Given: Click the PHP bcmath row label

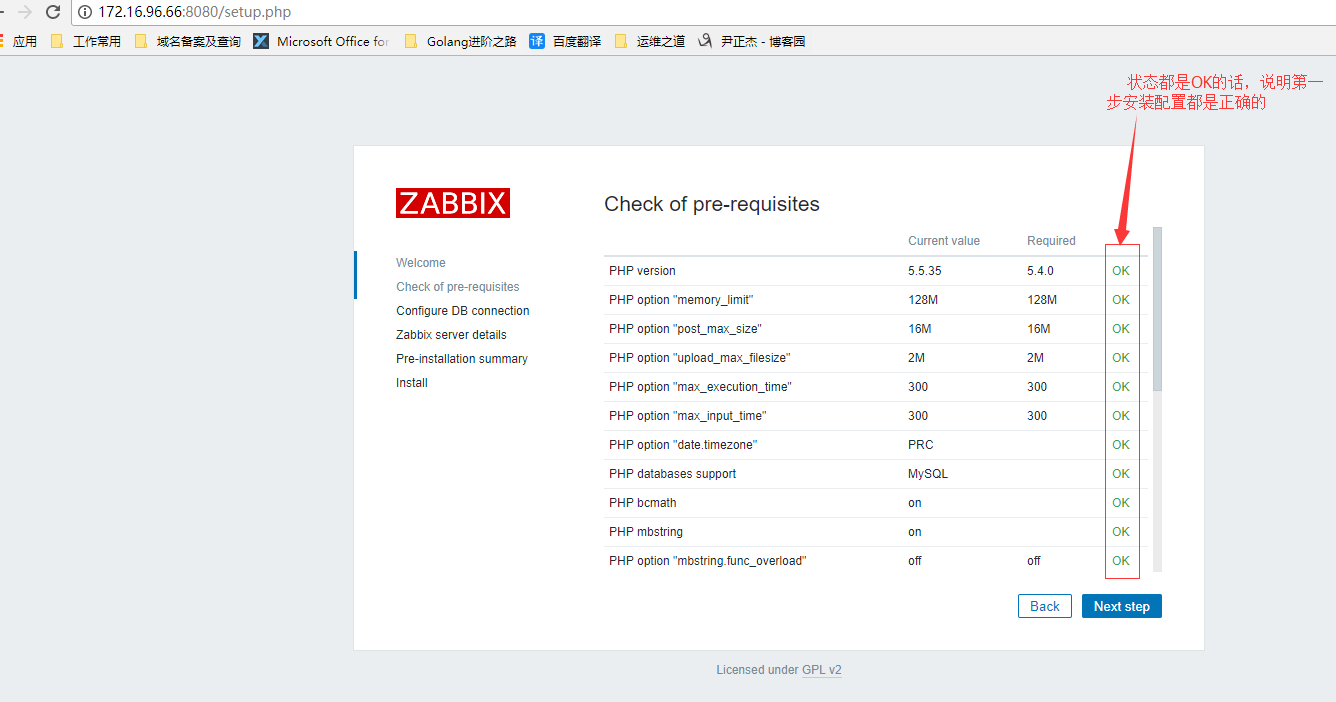Looking at the screenshot, I should point(643,503).
